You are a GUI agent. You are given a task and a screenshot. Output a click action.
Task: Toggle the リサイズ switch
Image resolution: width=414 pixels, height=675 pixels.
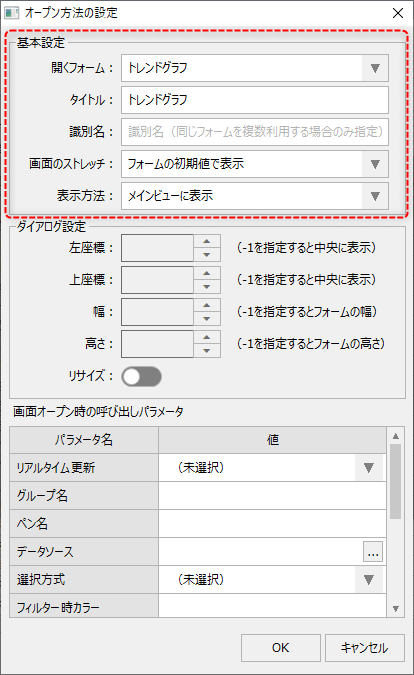142,377
